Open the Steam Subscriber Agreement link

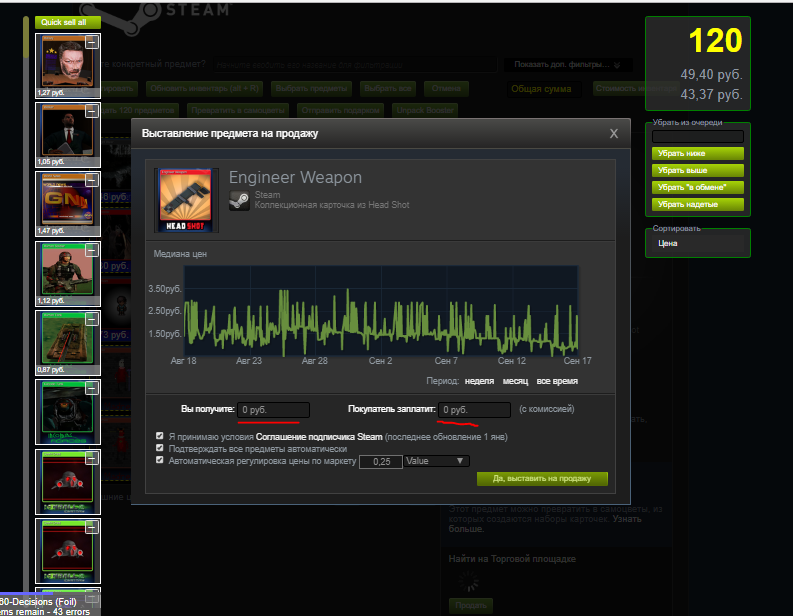point(319,436)
